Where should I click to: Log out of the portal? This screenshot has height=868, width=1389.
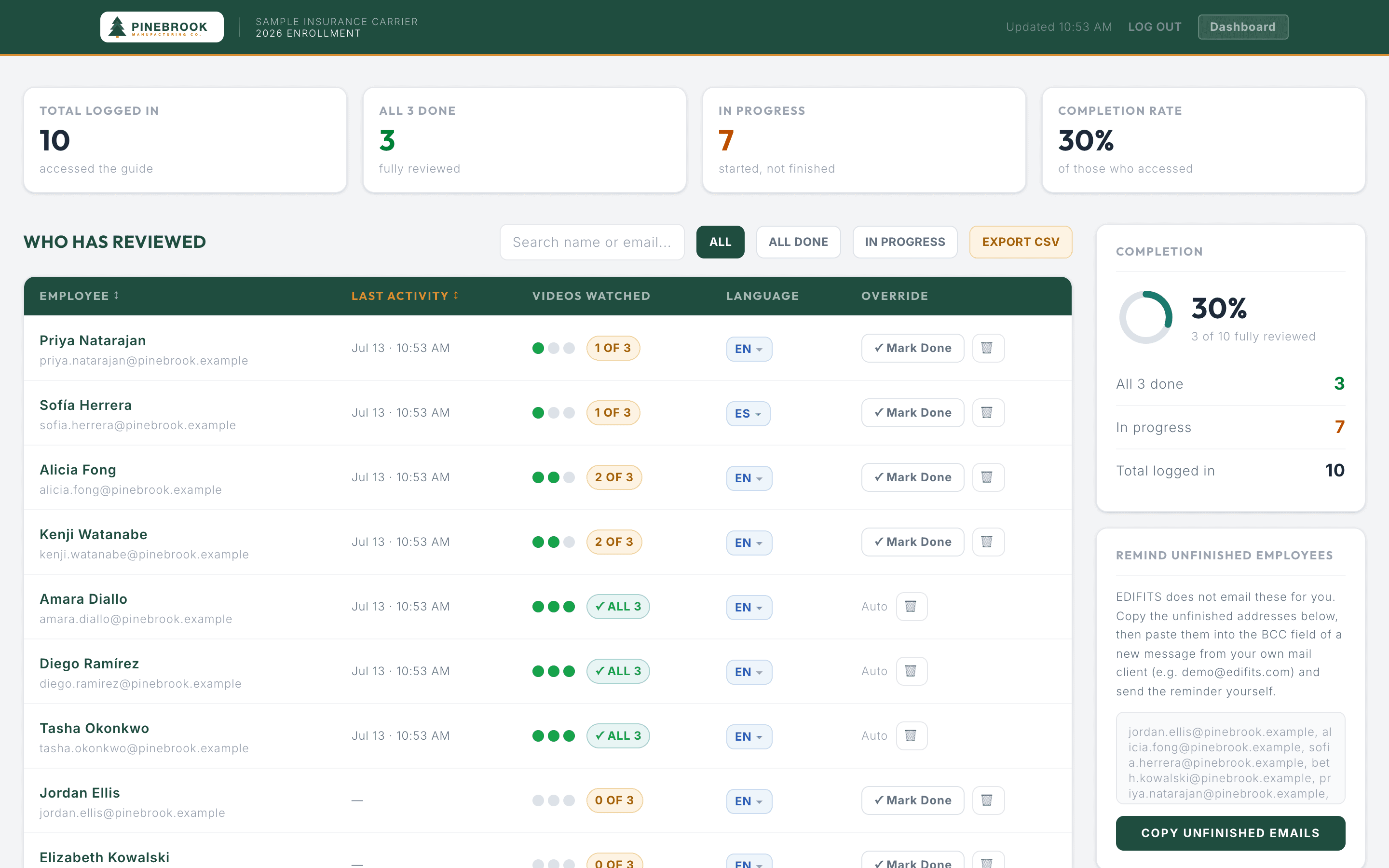click(1154, 27)
